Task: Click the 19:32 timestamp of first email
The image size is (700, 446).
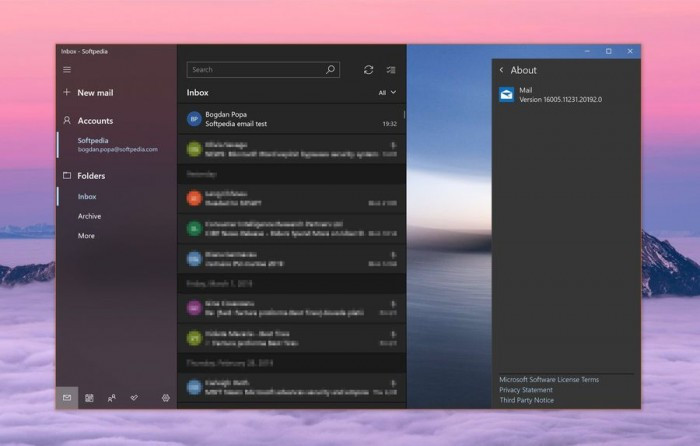Action: (389, 124)
